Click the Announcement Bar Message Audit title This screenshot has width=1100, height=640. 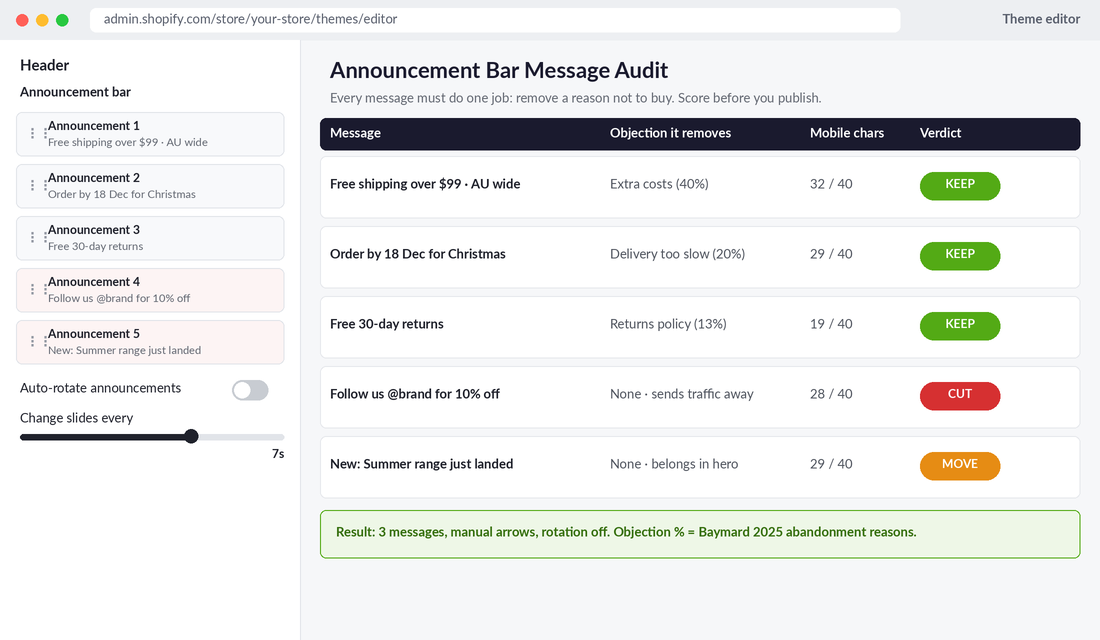498,70
